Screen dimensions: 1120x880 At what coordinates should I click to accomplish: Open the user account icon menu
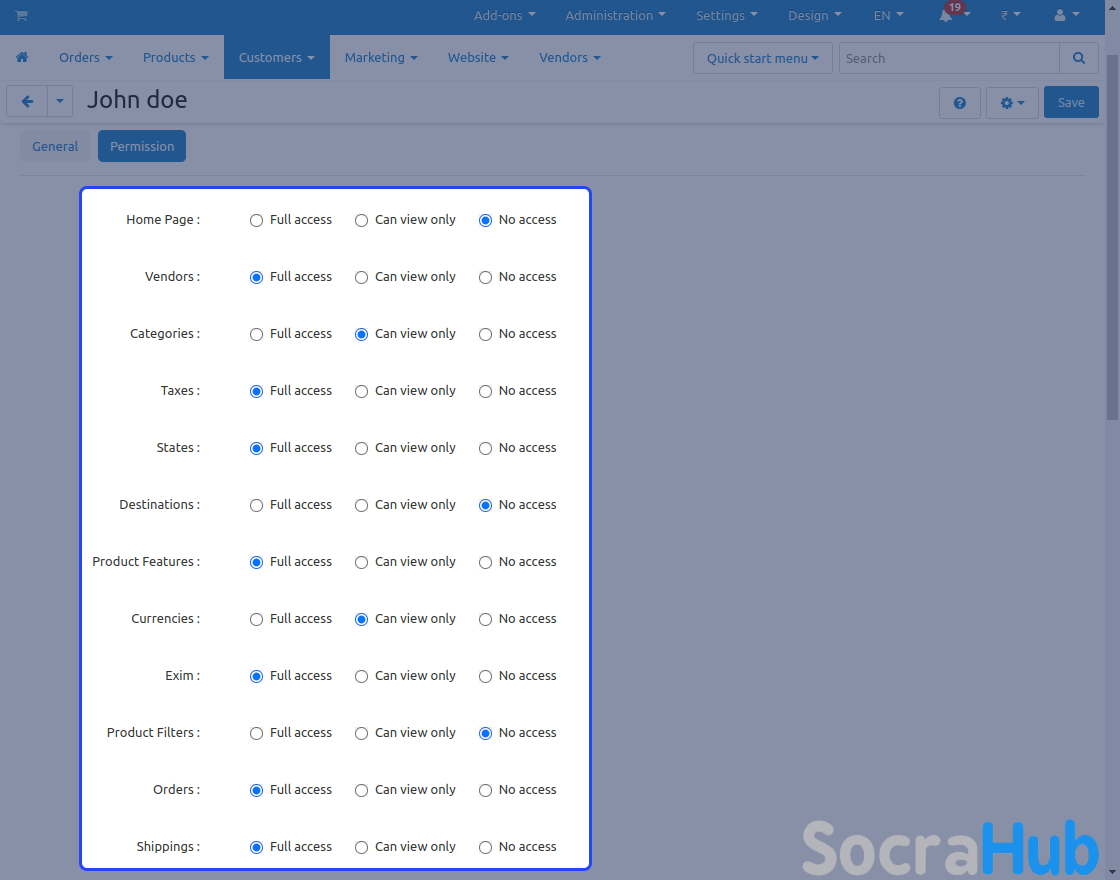(1066, 16)
